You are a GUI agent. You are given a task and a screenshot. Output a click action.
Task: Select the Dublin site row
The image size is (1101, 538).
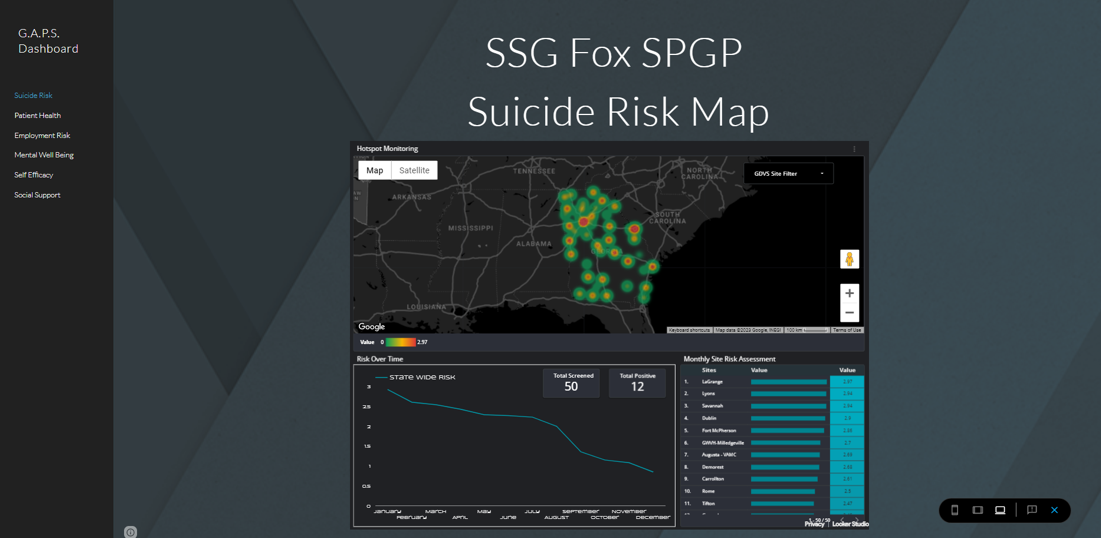[772, 419]
